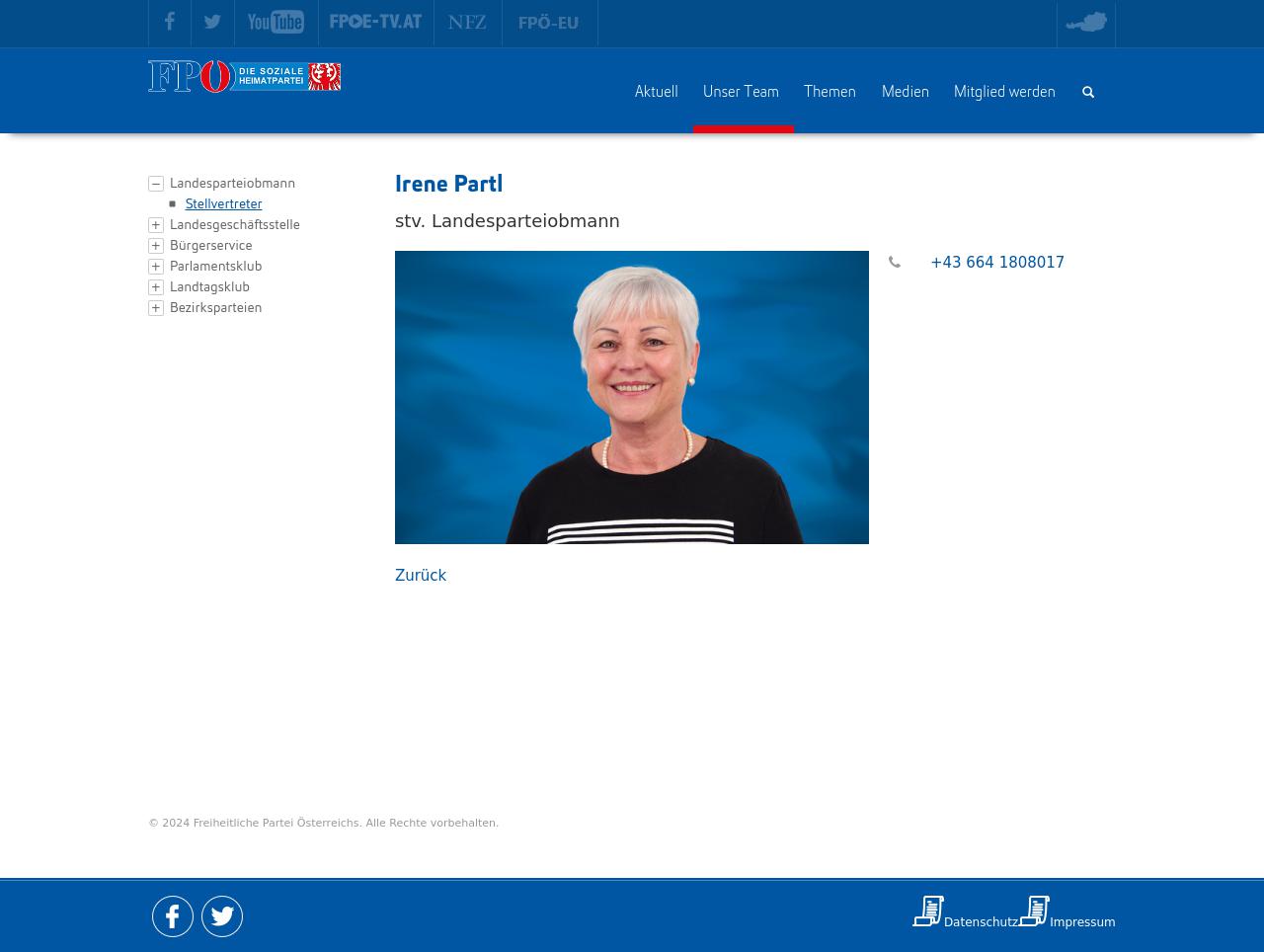
Task: Open the Twitter icon in top bar
Action: point(212,22)
